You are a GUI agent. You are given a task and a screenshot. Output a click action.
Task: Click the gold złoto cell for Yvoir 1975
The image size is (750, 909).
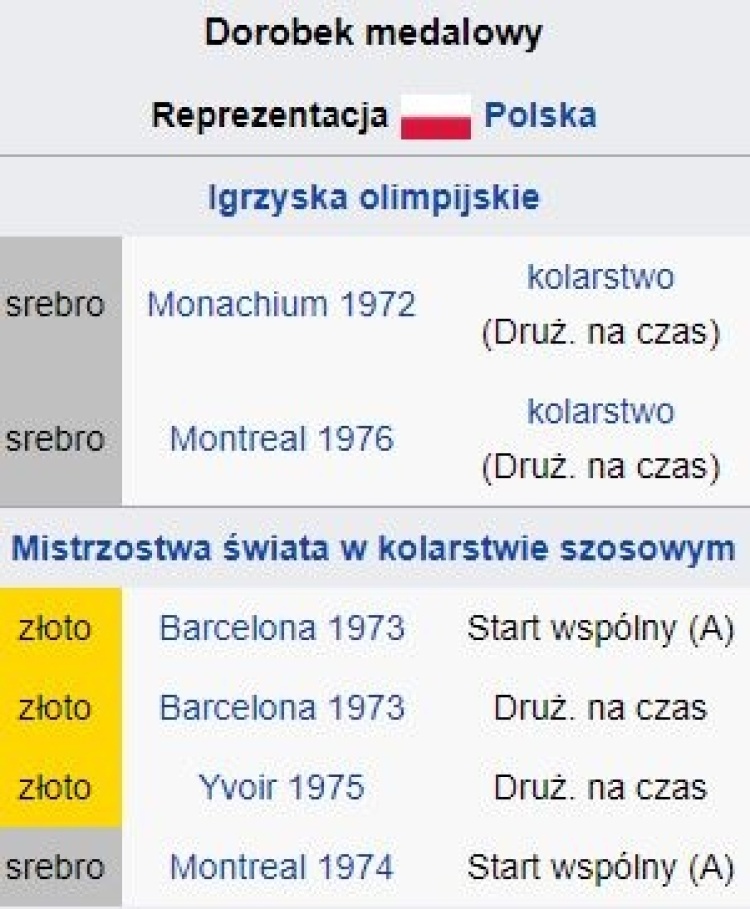(x=61, y=787)
